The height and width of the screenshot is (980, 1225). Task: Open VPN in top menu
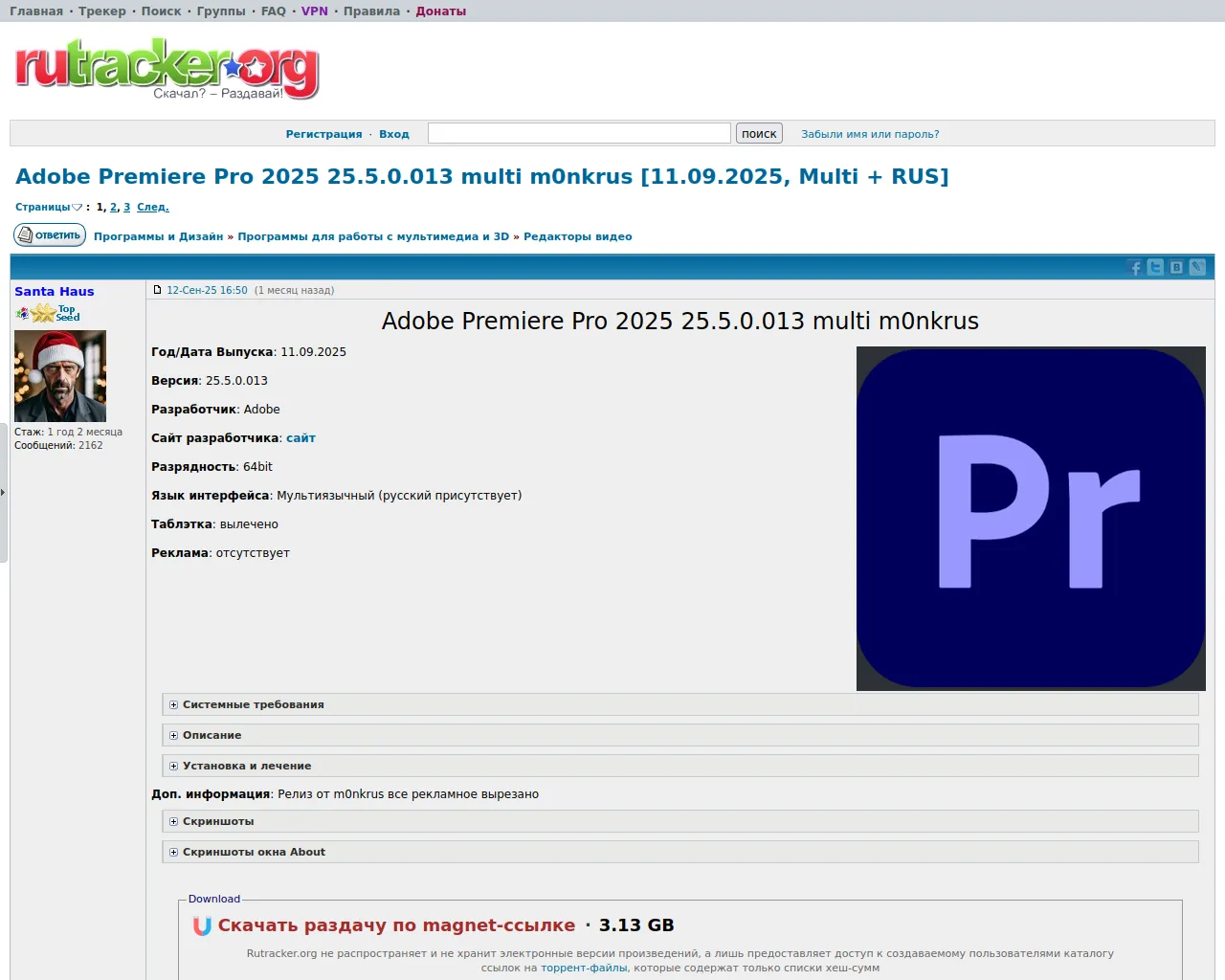click(x=315, y=11)
